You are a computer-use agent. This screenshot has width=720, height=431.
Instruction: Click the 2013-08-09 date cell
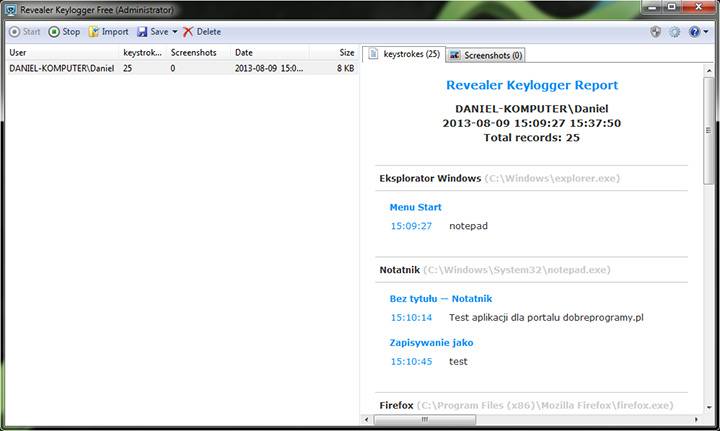point(269,68)
